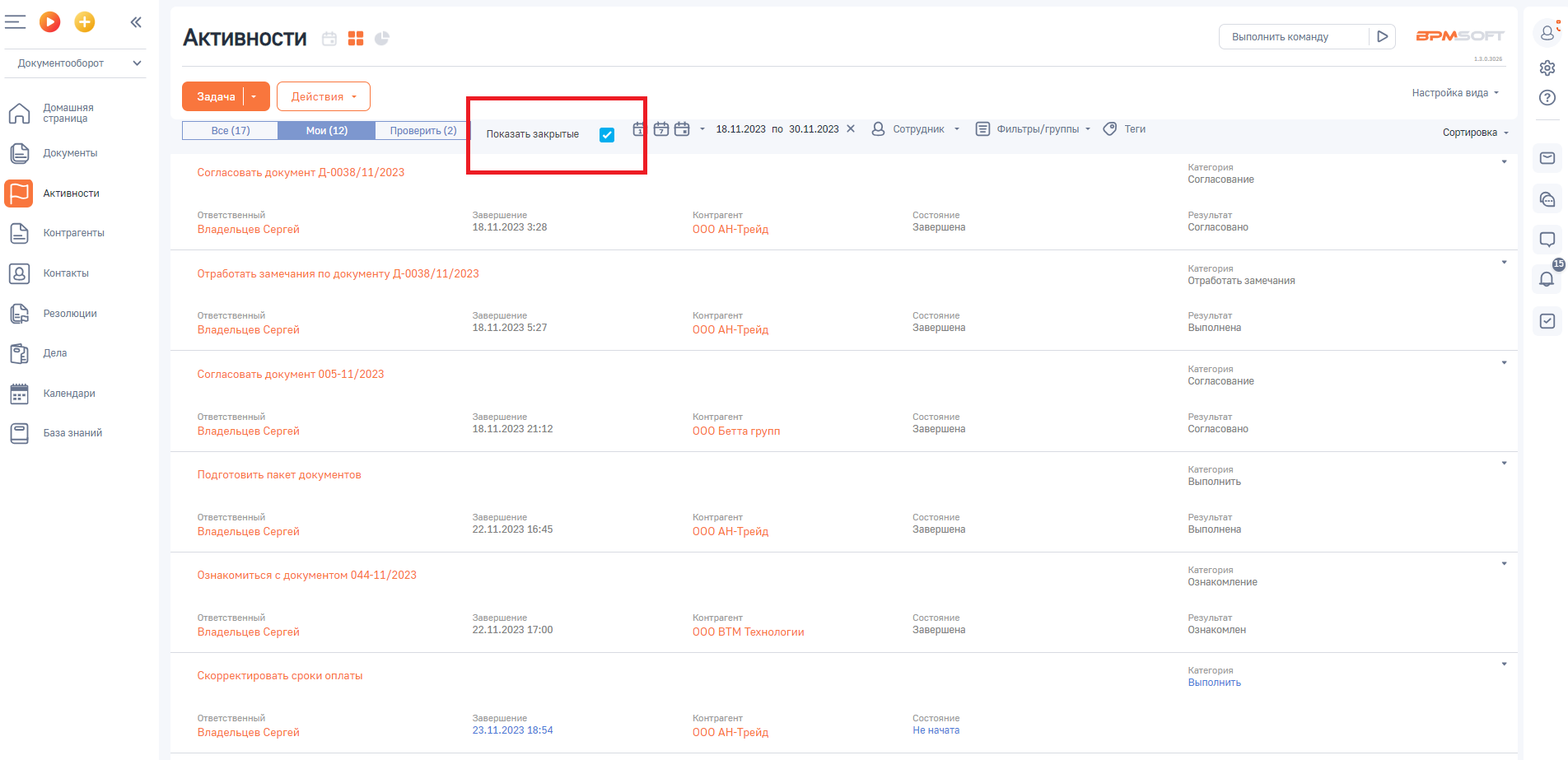Select the Проверить (2) tab
This screenshot has width=1568, height=760.
pos(423,130)
